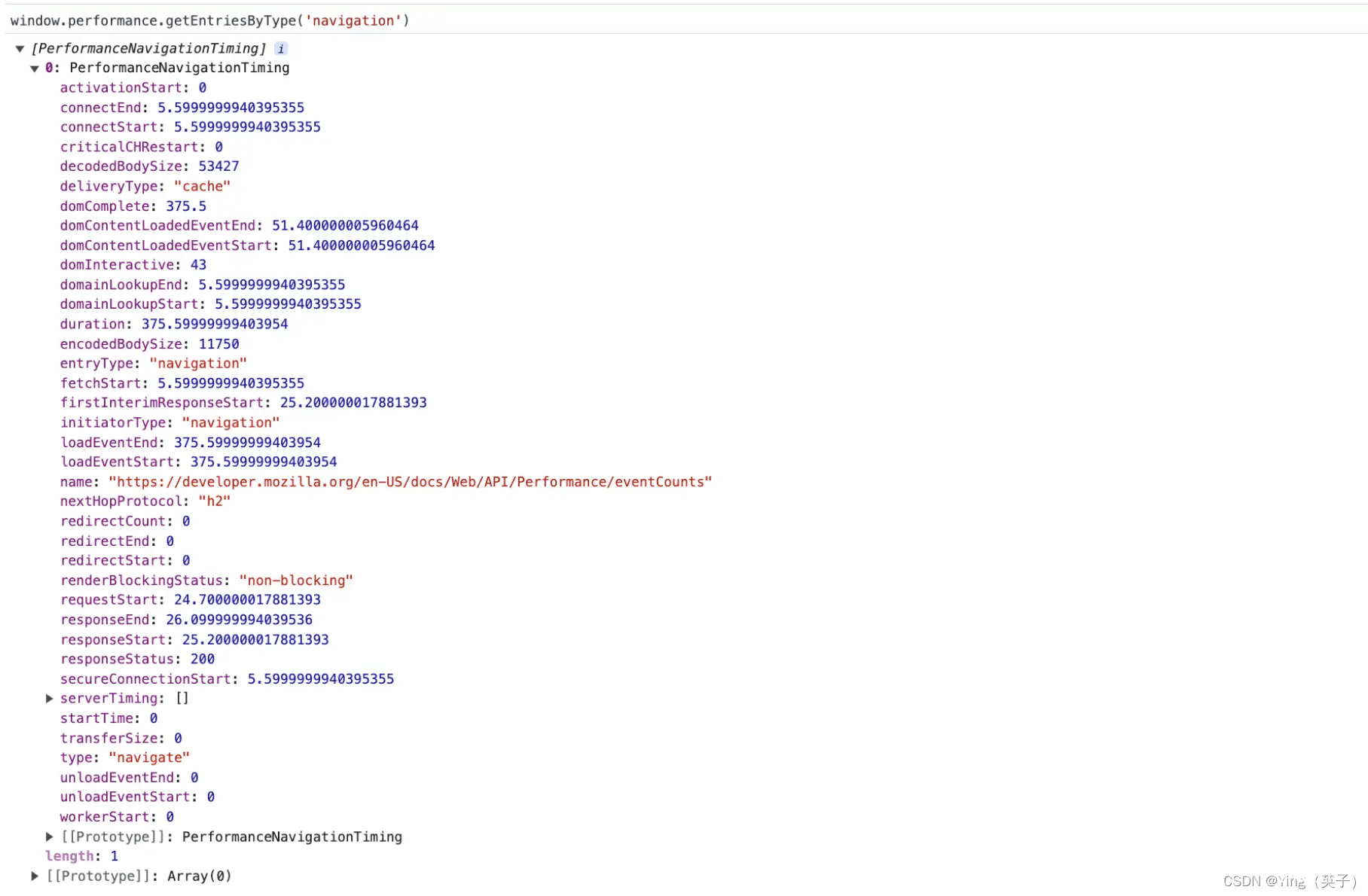Click the domContentLoadedEventEnd row
This screenshot has height=896, width=1368.
(240, 225)
